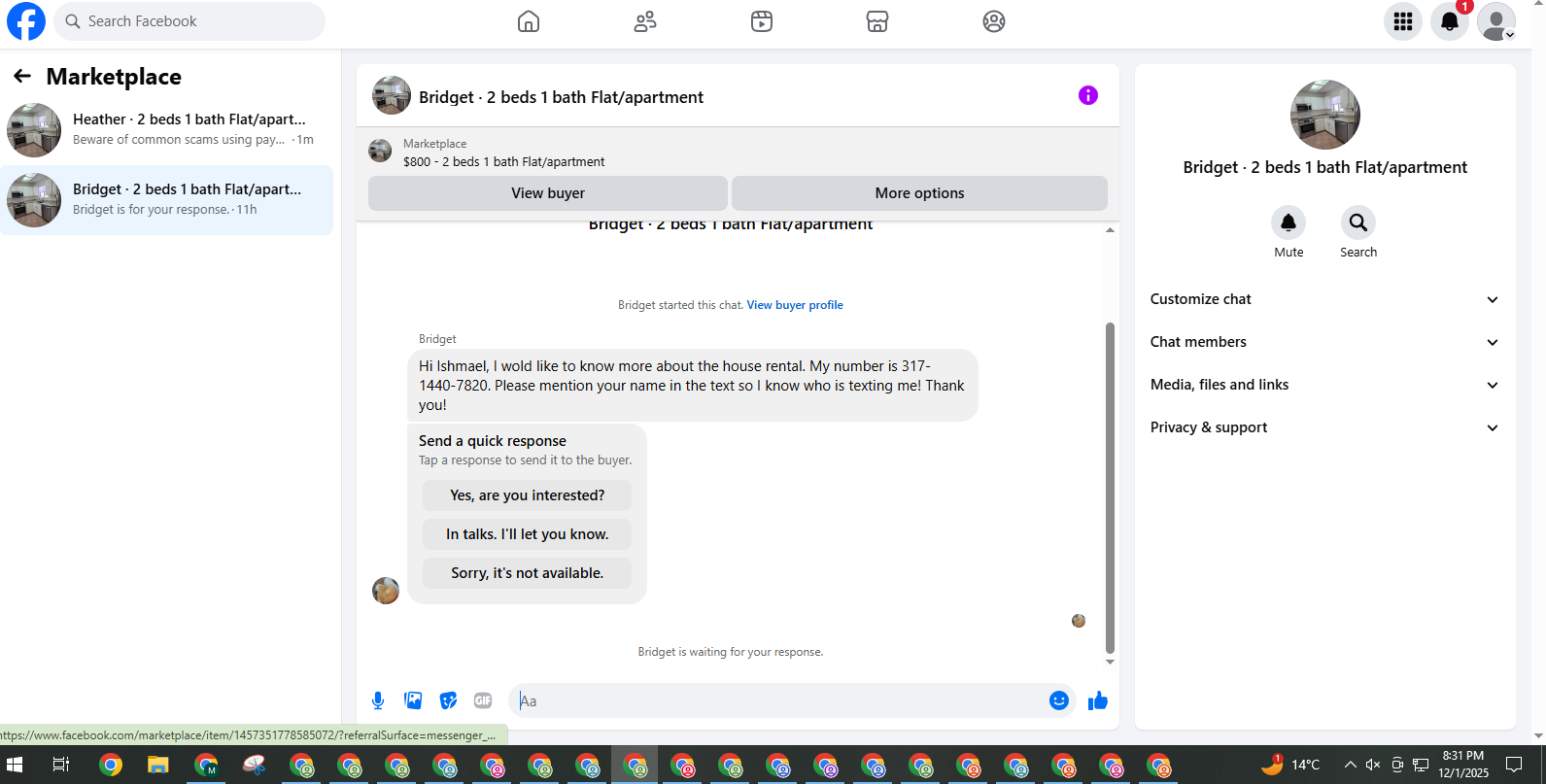Click the listing thumbnail in the chat header
The width and height of the screenshot is (1546, 784).
click(392, 95)
